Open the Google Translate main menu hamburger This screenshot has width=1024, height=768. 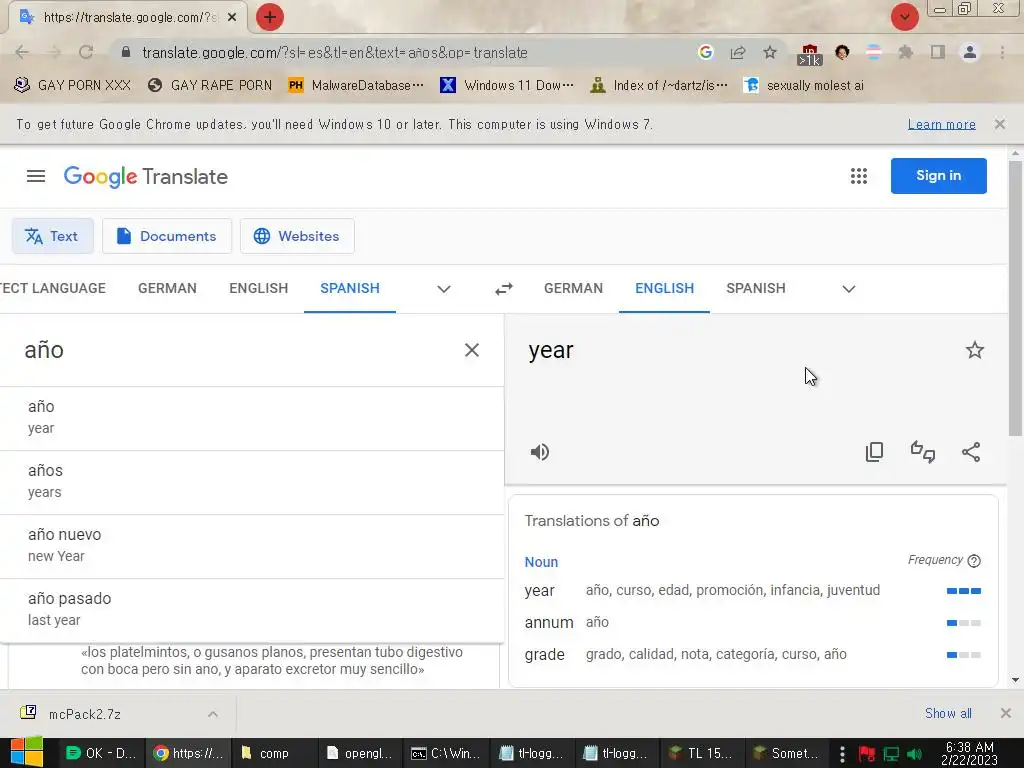tap(36, 176)
